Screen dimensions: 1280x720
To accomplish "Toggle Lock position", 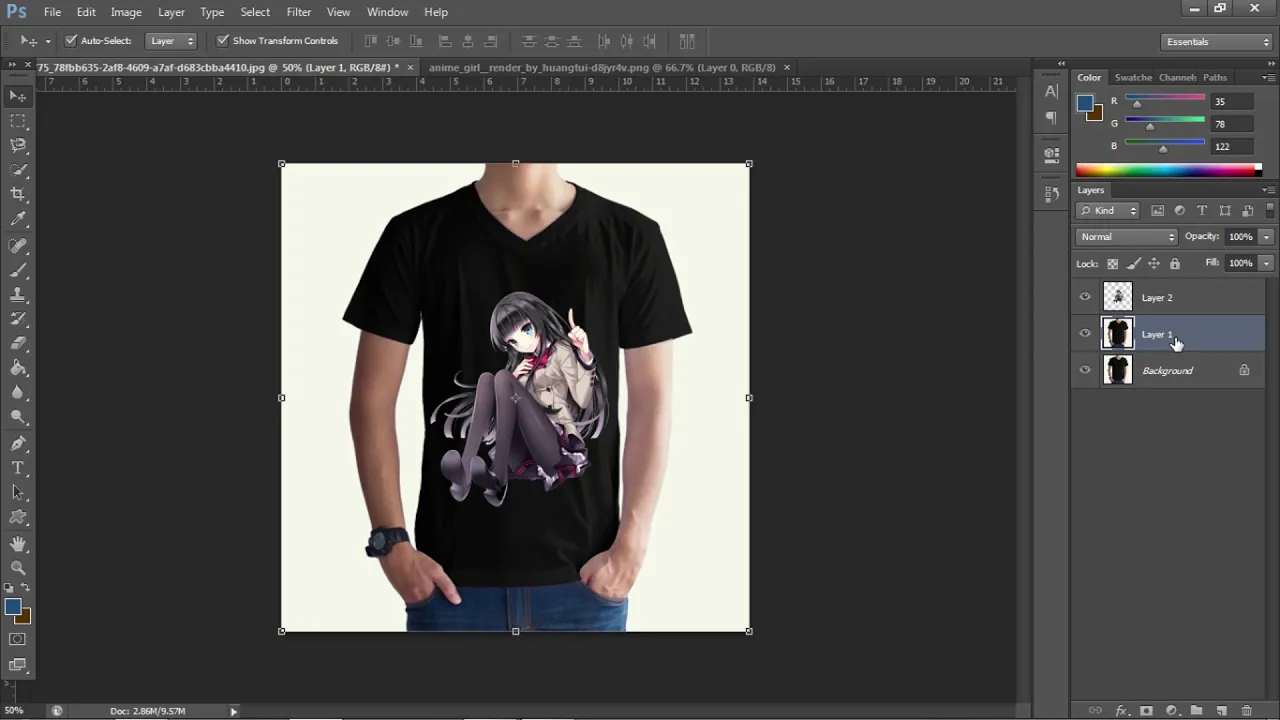I will point(1154,264).
